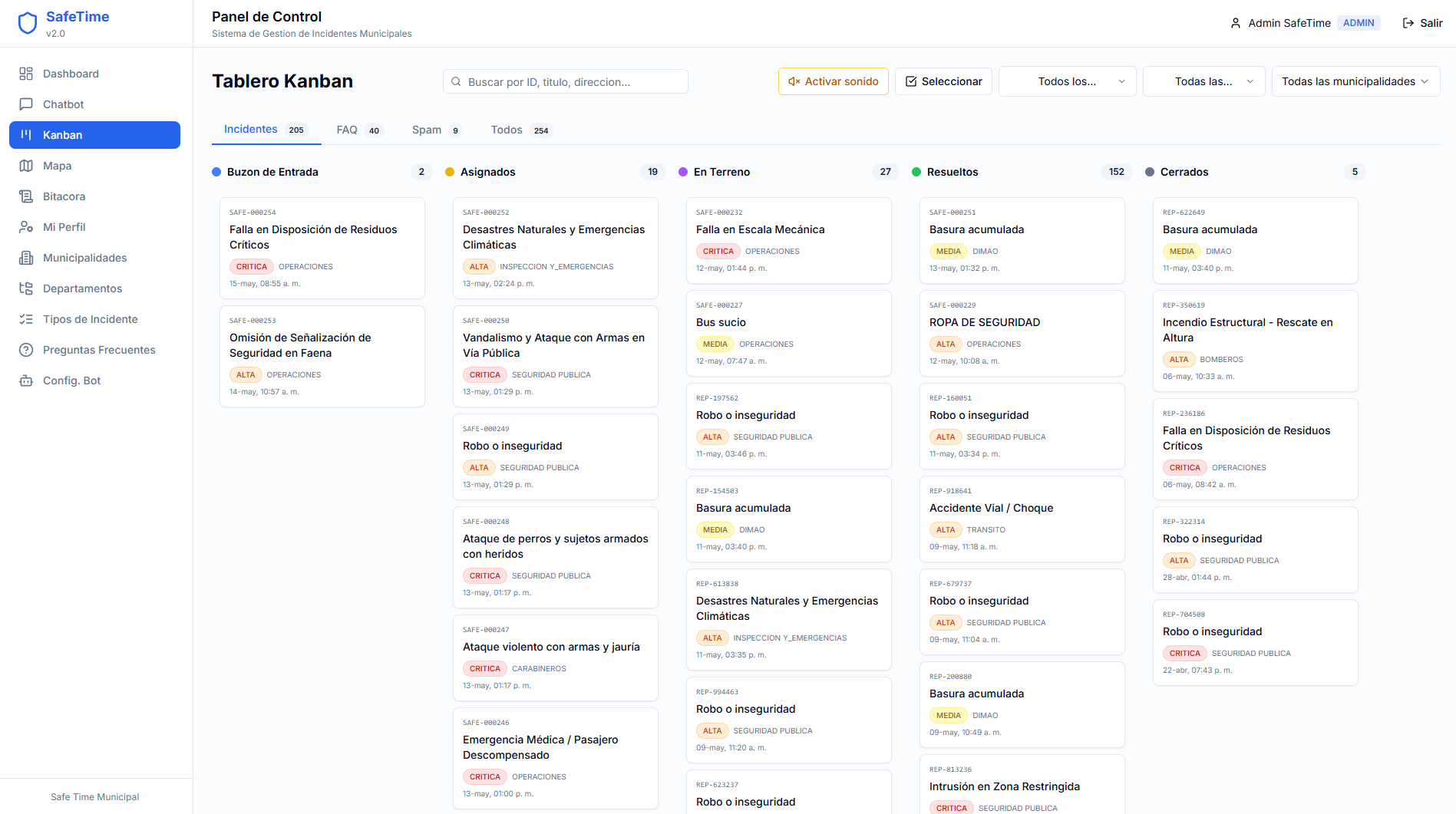The width and height of the screenshot is (1456, 814).
Task: Open card SAFE-000227 Bus sucio
Action: pyautogui.click(x=789, y=333)
